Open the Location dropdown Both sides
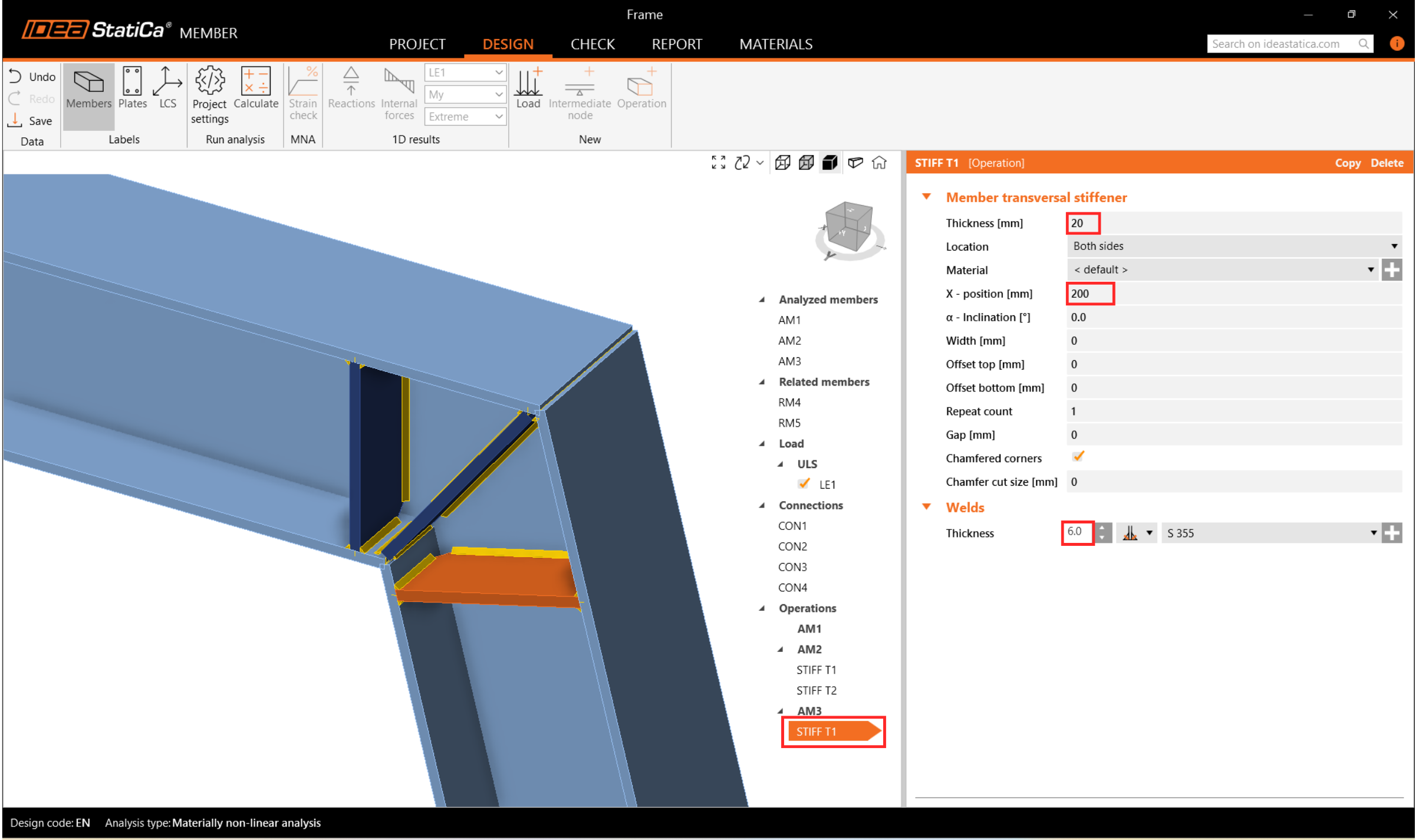The height and width of the screenshot is (840, 1415). tap(1233, 246)
